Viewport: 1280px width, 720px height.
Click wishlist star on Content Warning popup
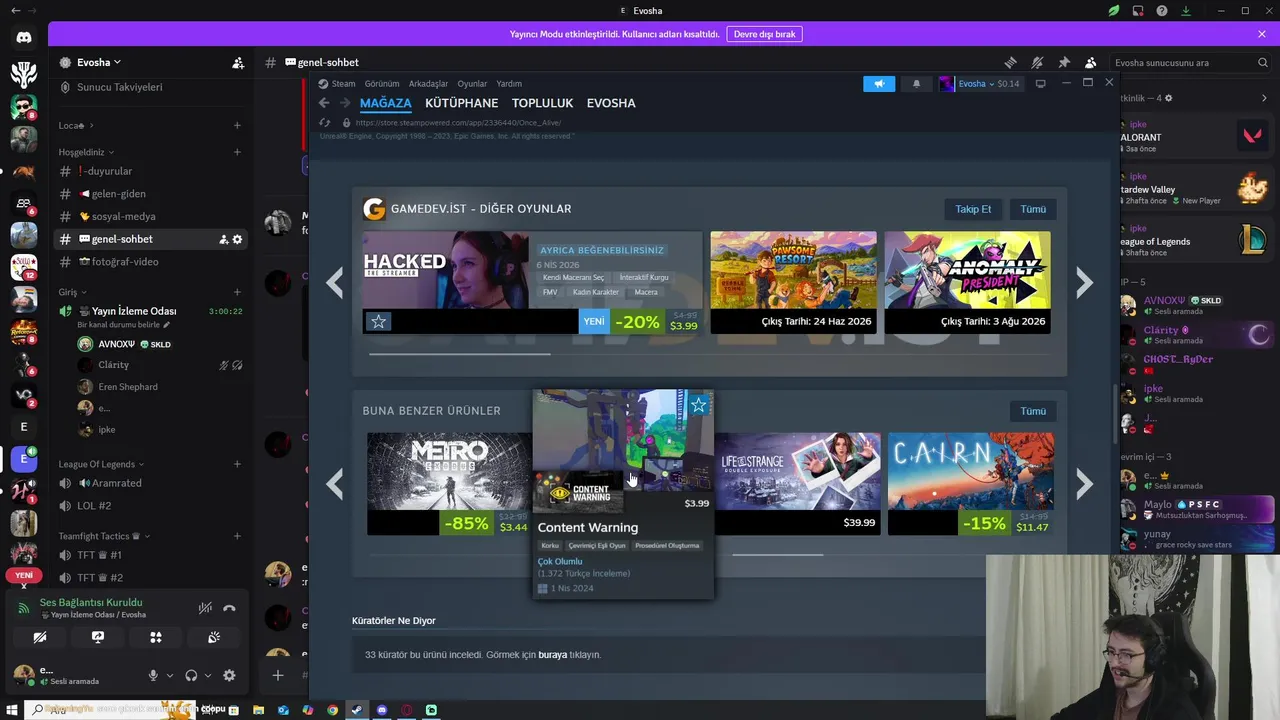tap(698, 405)
